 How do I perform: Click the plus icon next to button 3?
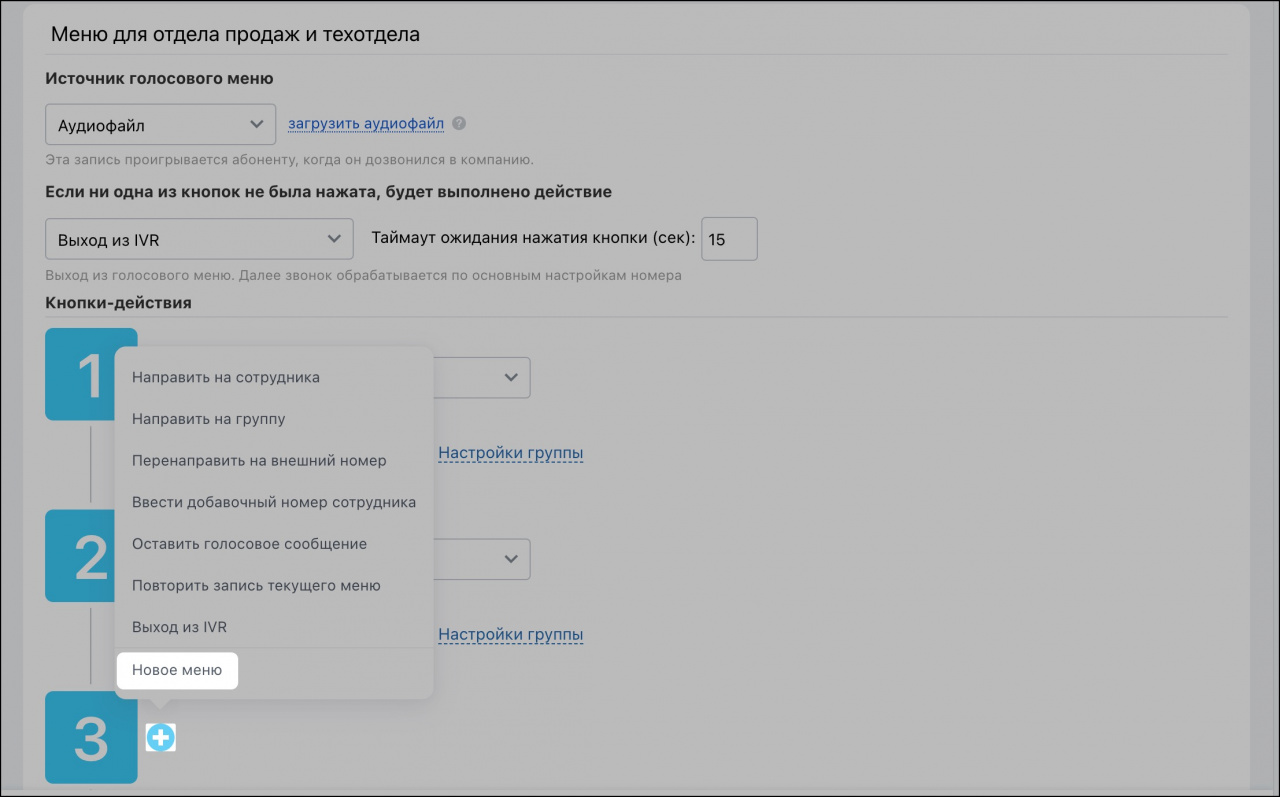pos(160,738)
